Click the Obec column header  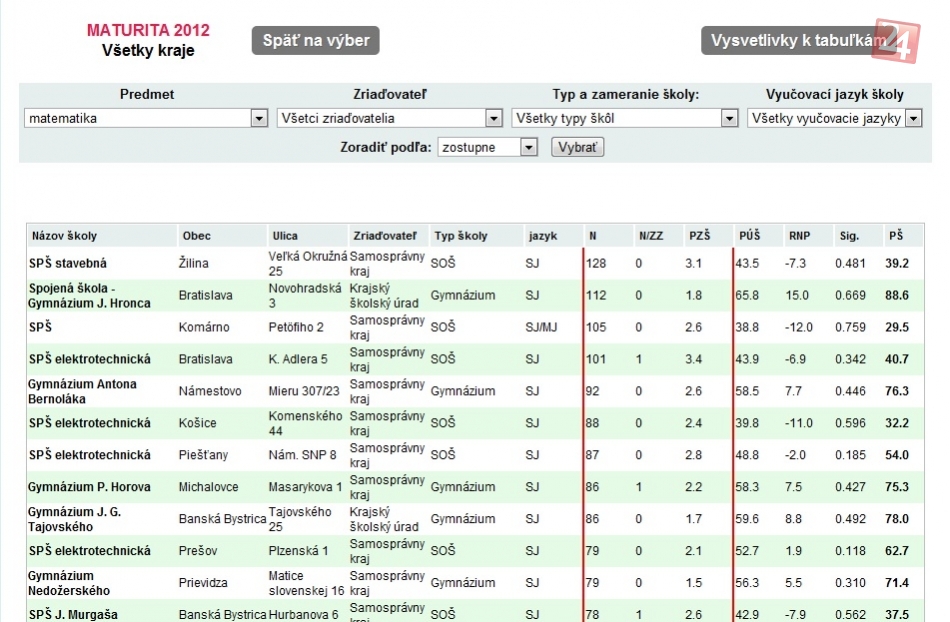(x=197, y=236)
